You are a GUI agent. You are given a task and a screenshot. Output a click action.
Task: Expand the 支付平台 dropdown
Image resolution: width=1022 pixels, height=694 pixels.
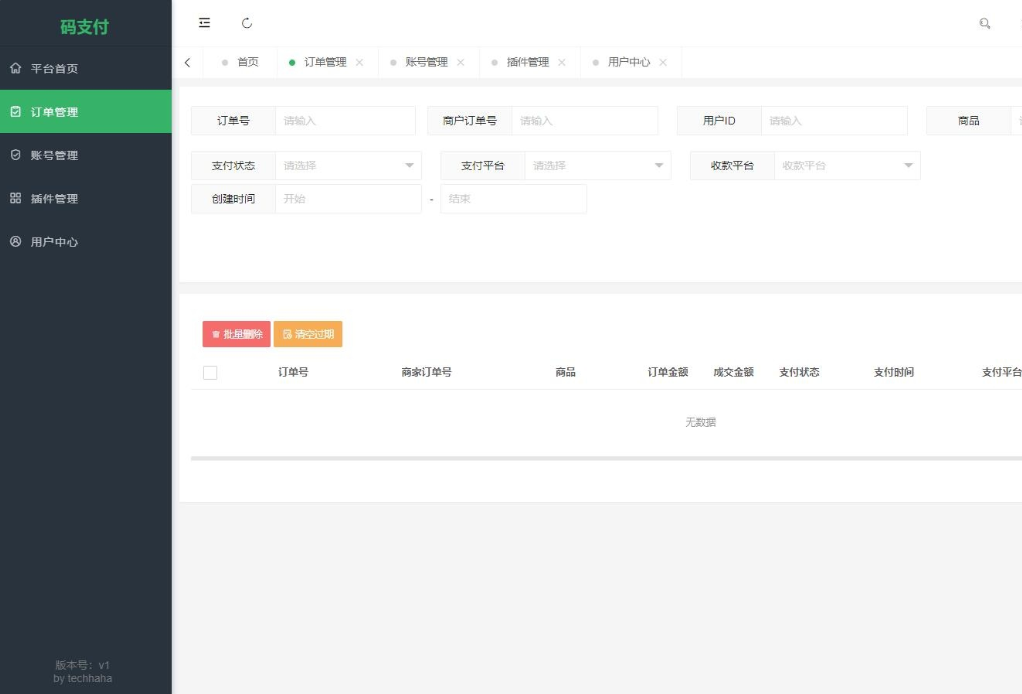pos(598,166)
